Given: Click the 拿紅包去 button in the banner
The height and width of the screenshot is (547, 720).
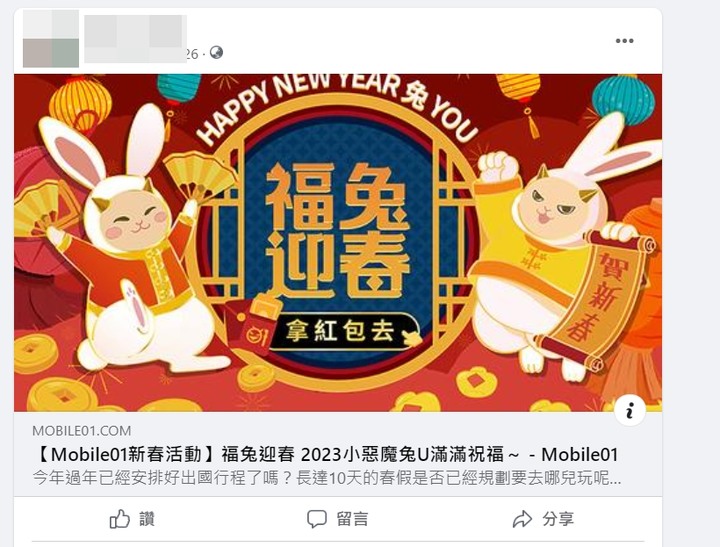Looking at the screenshot, I should click(344, 332).
